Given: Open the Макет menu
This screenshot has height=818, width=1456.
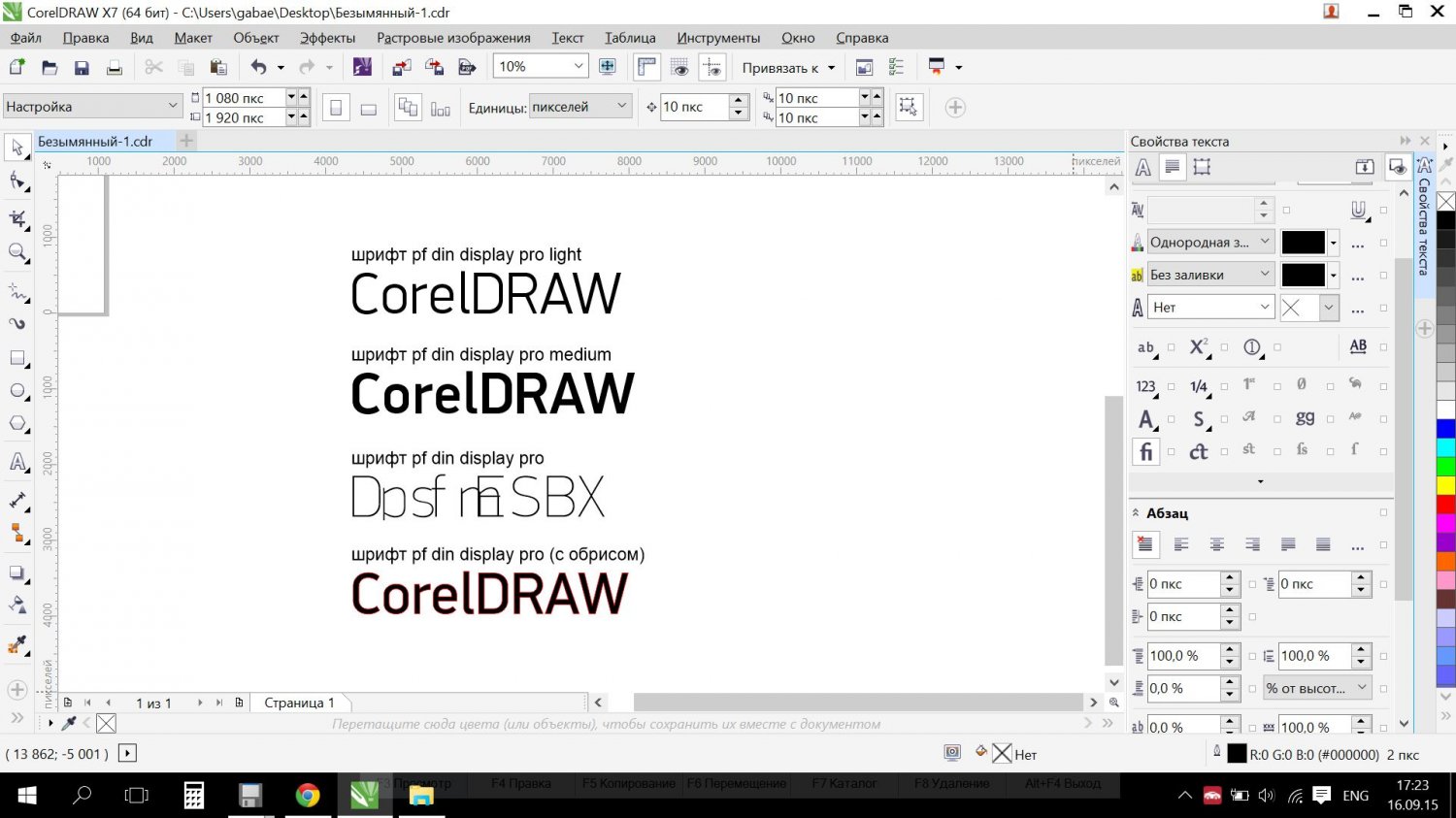Looking at the screenshot, I should pos(193,38).
